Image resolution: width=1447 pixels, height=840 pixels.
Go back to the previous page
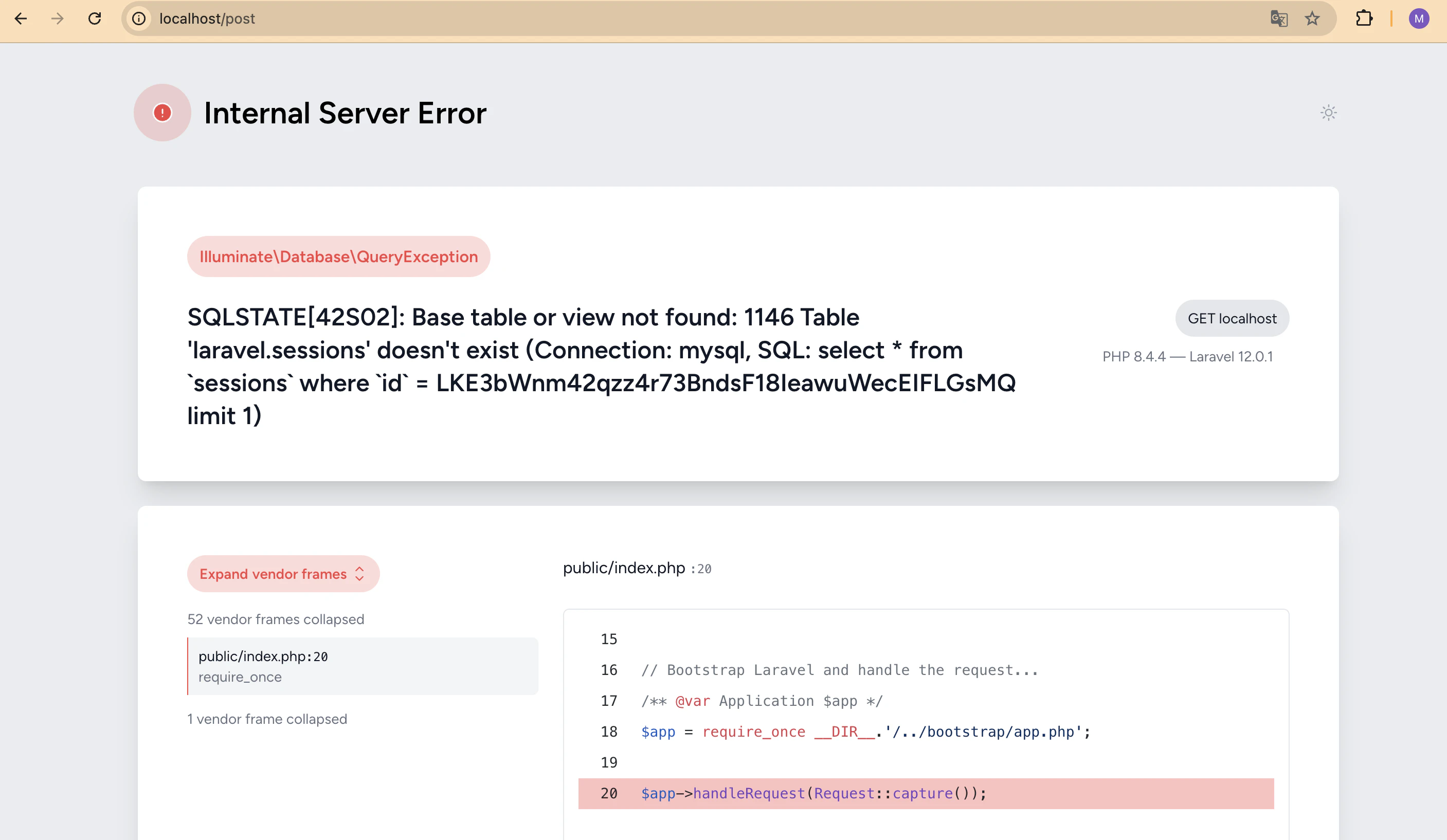(x=21, y=19)
